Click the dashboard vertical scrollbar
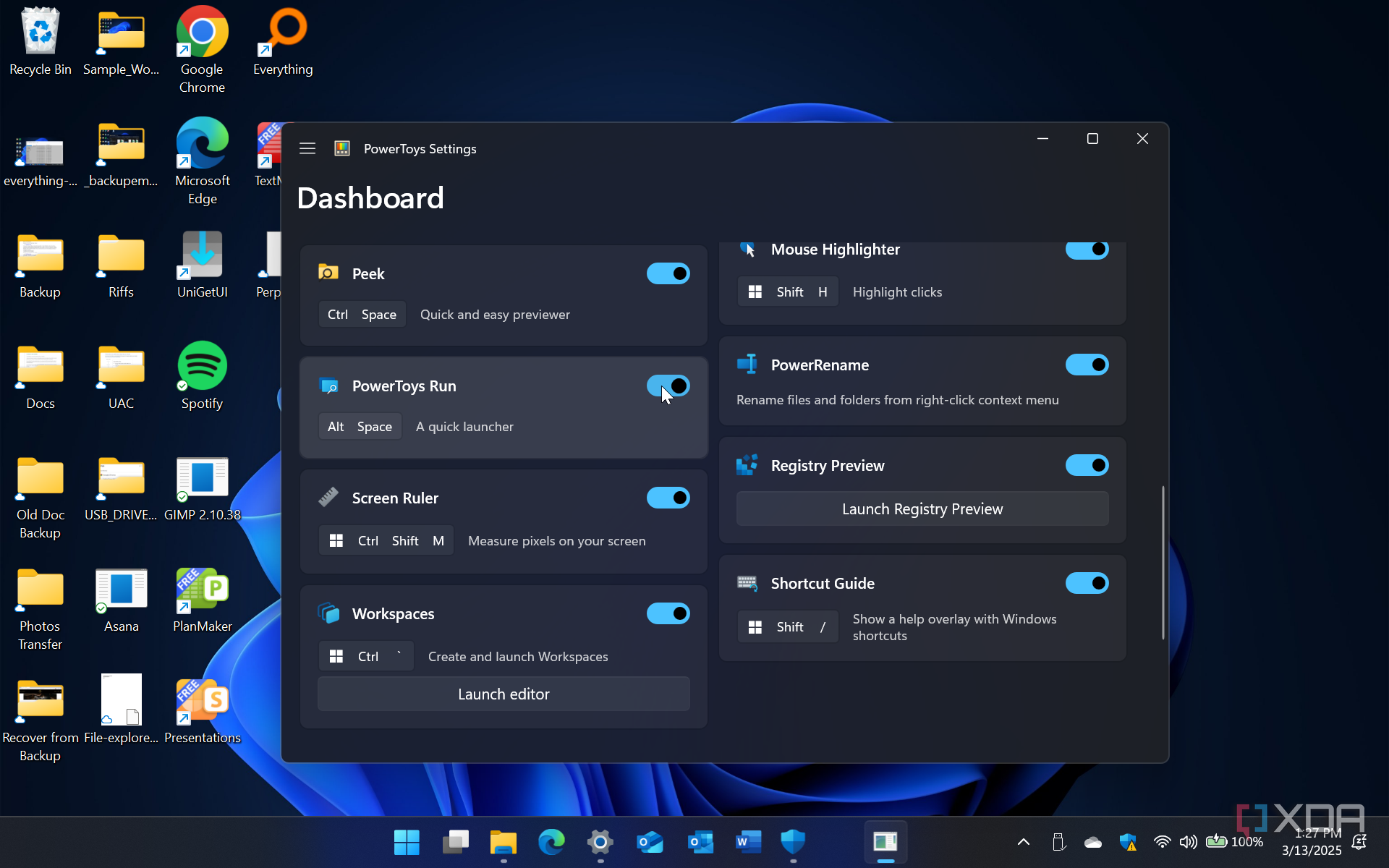The height and width of the screenshot is (868, 1389). click(1163, 562)
